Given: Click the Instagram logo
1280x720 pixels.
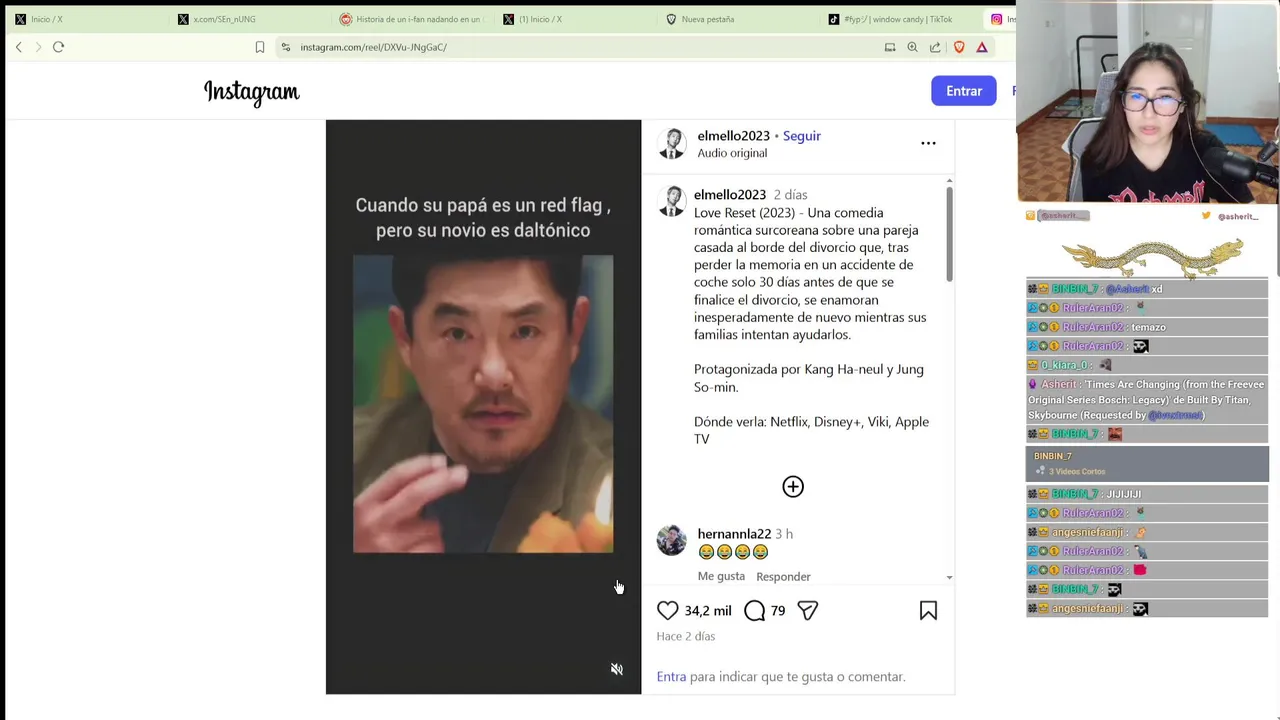Looking at the screenshot, I should (x=252, y=92).
